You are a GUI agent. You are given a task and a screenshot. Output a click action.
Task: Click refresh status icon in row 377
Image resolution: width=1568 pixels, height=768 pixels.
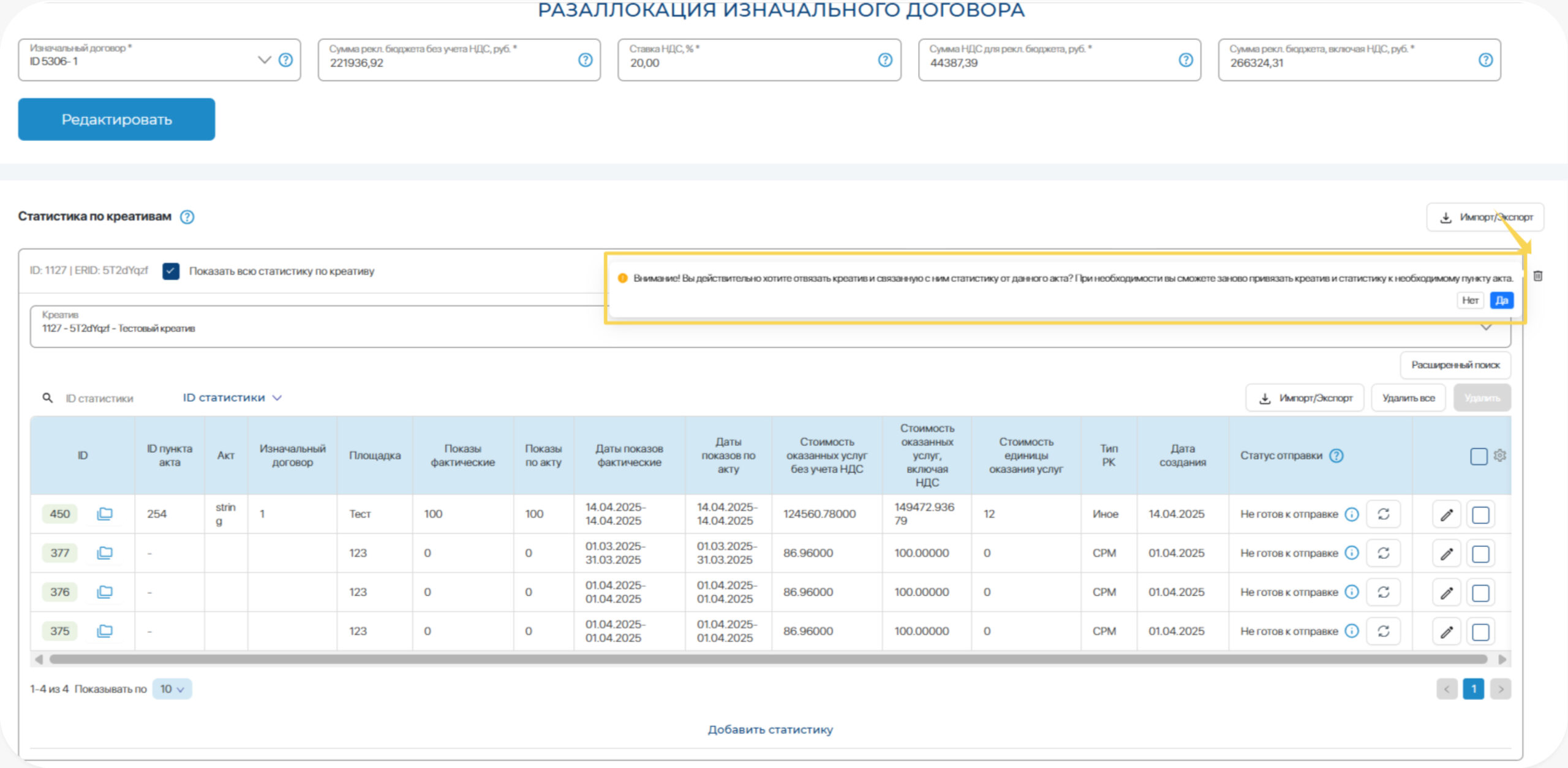tap(1383, 553)
